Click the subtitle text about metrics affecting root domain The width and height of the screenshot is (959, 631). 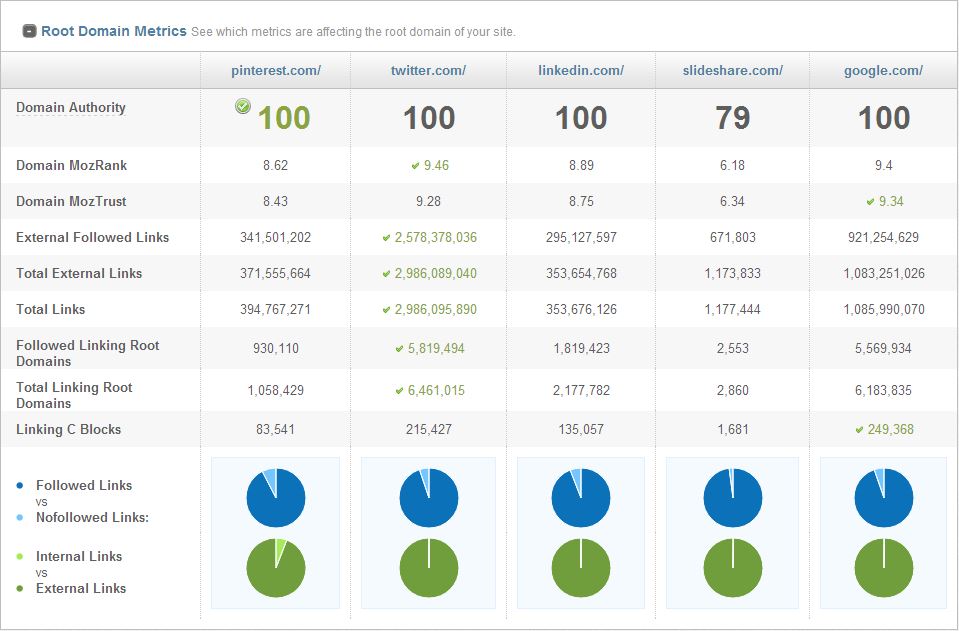[354, 32]
